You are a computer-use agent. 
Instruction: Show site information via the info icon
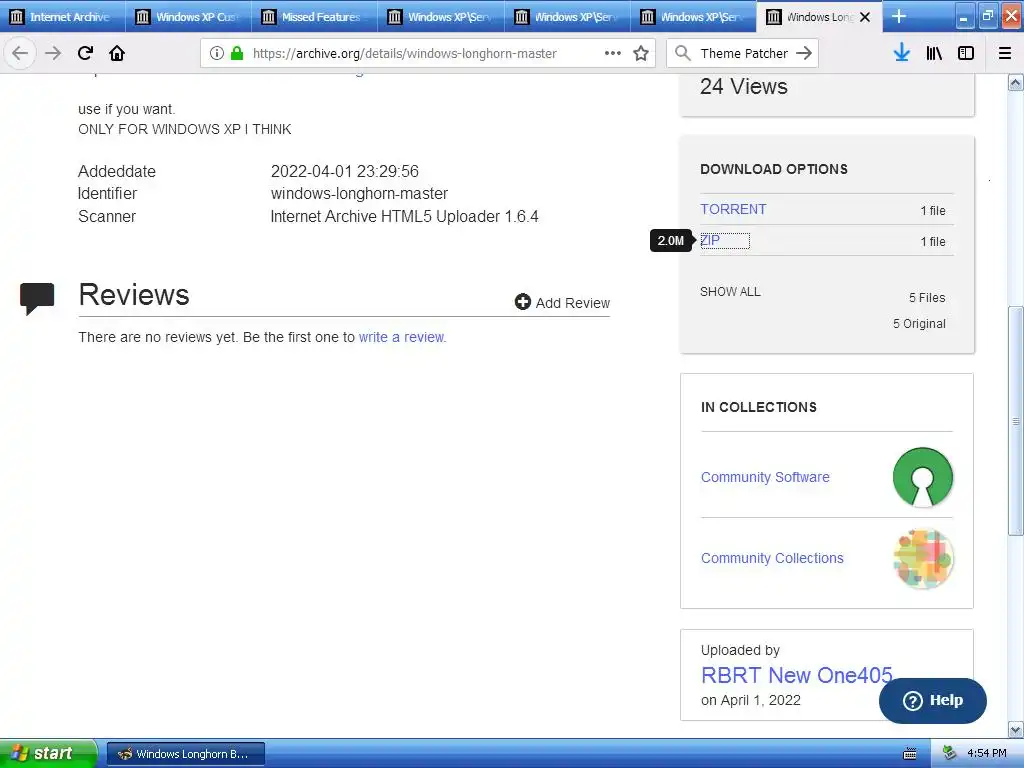click(x=216, y=53)
